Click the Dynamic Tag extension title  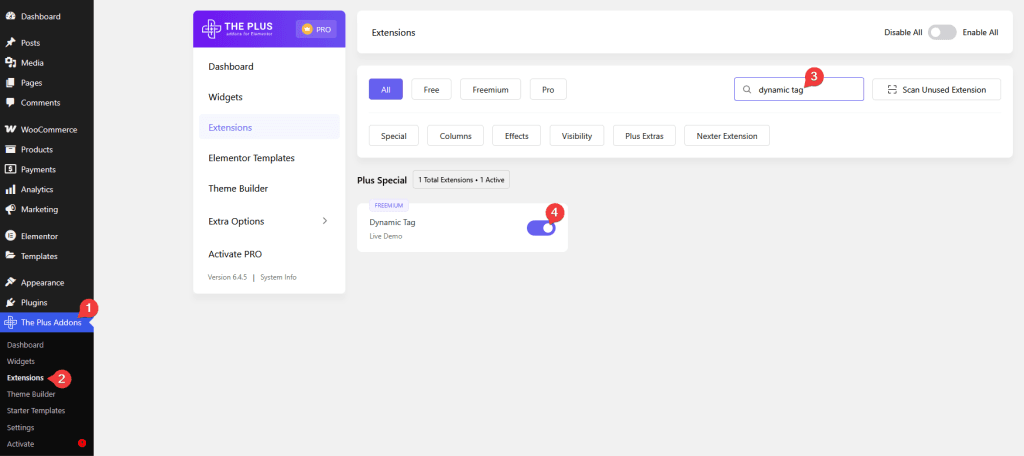click(x=392, y=222)
